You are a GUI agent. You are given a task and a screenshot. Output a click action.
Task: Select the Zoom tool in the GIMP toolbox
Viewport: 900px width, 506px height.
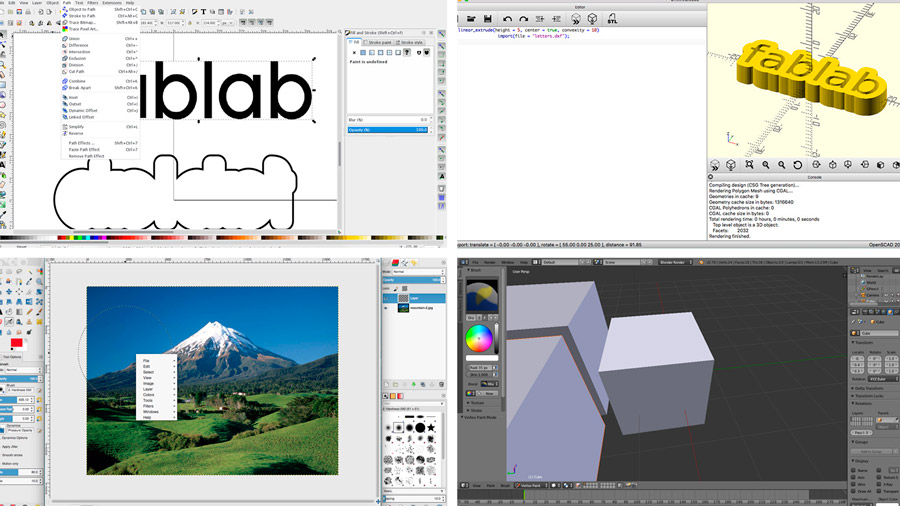pos(39,281)
